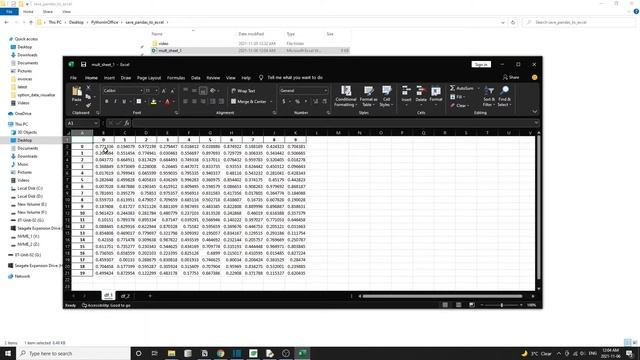The height and width of the screenshot is (360, 640).
Task: Click the Sign in button
Action: [x=481, y=64]
